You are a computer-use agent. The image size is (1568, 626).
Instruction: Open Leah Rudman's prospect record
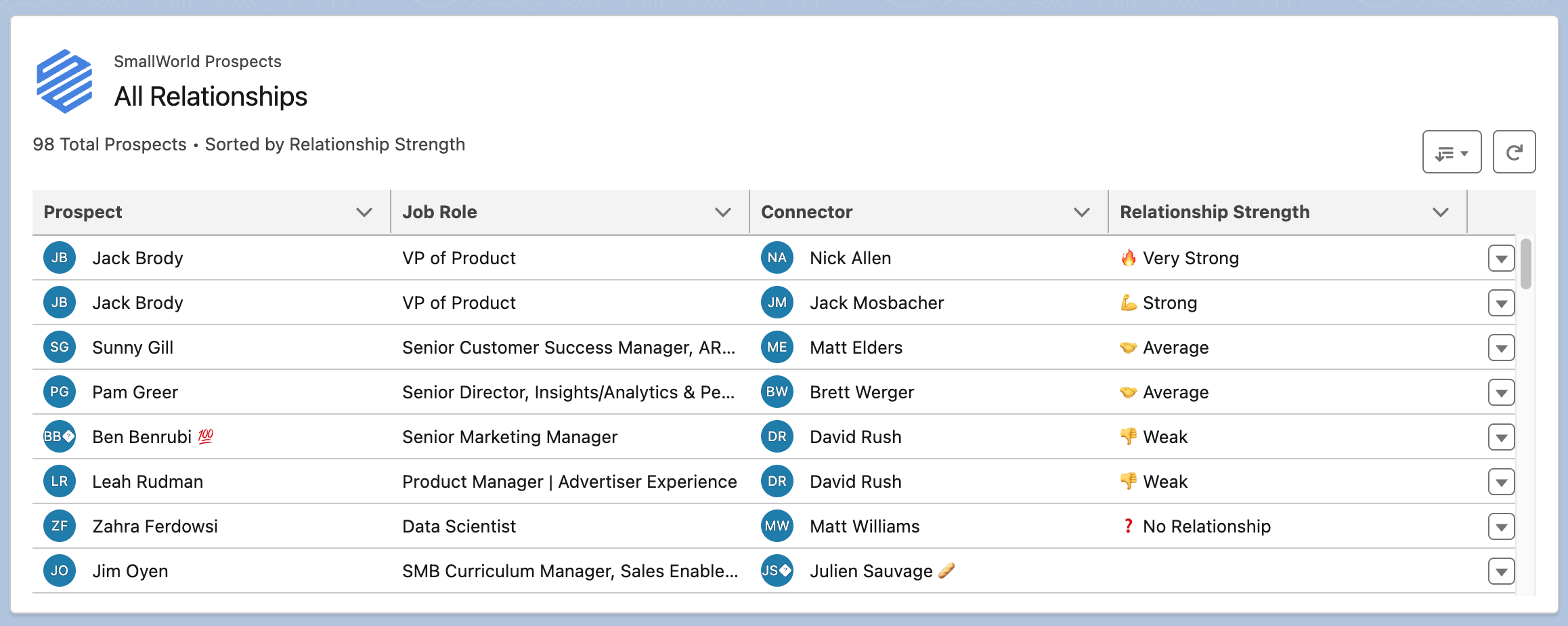tap(148, 481)
